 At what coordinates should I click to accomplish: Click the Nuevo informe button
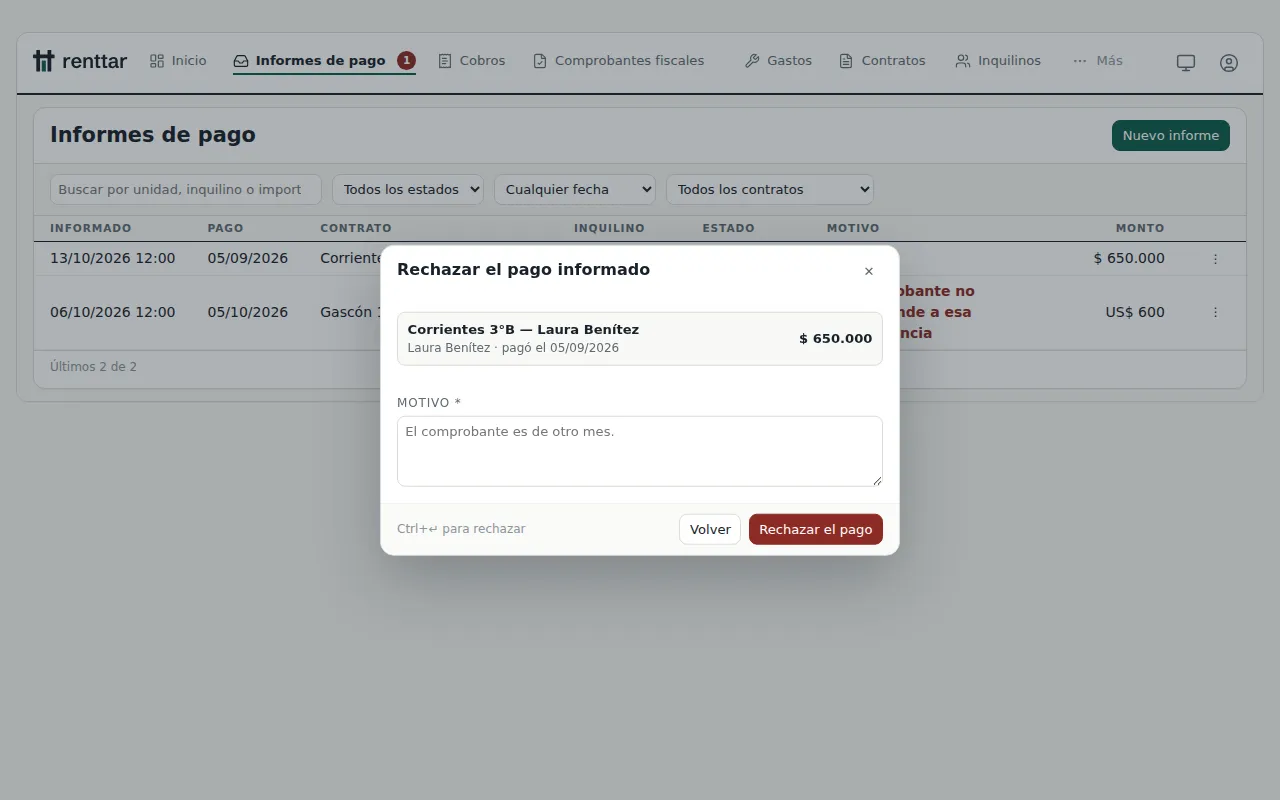tap(1171, 136)
